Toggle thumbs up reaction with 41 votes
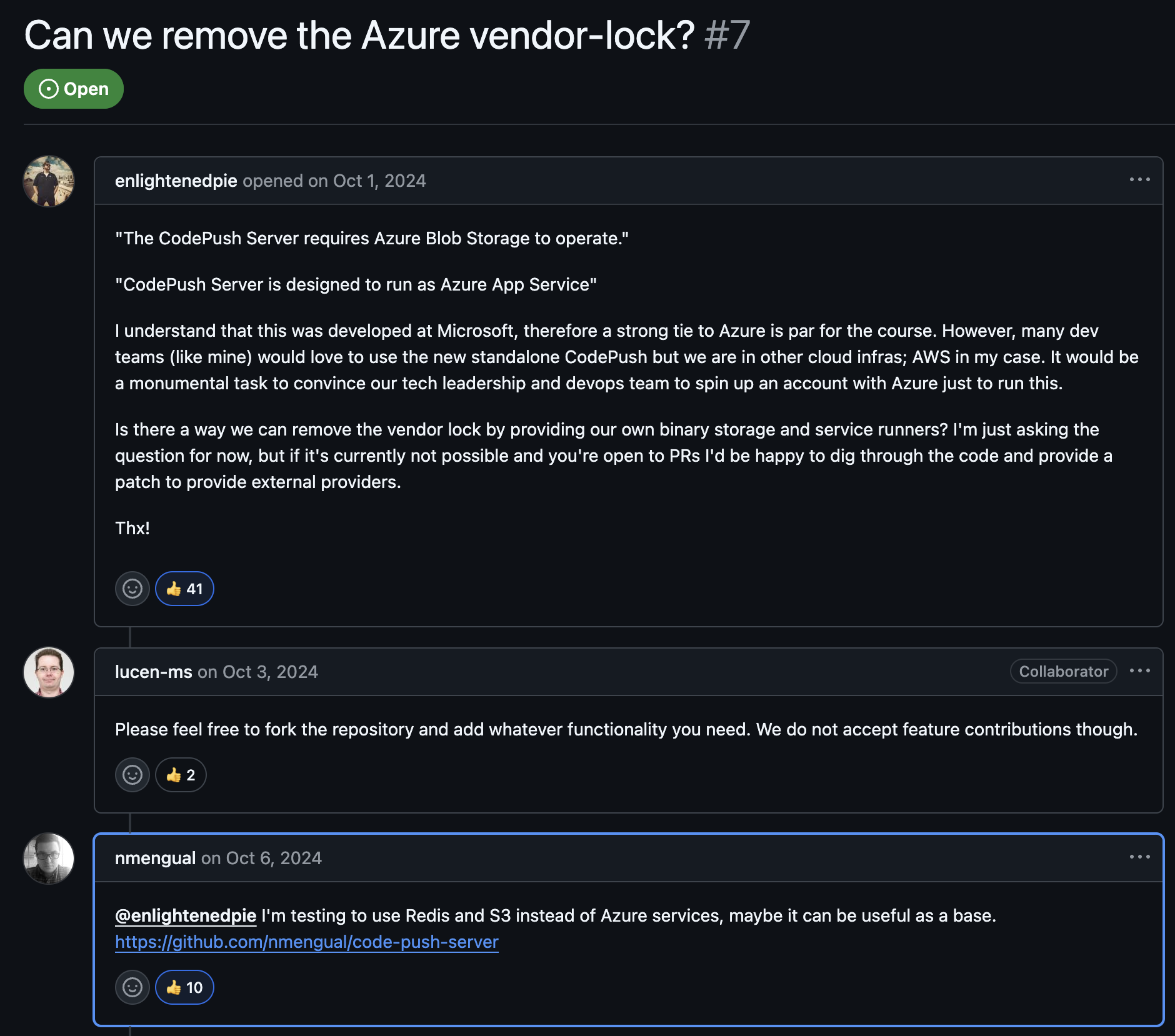The width and height of the screenshot is (1175, 1036). pyautogui.click(x=184, y=589)
